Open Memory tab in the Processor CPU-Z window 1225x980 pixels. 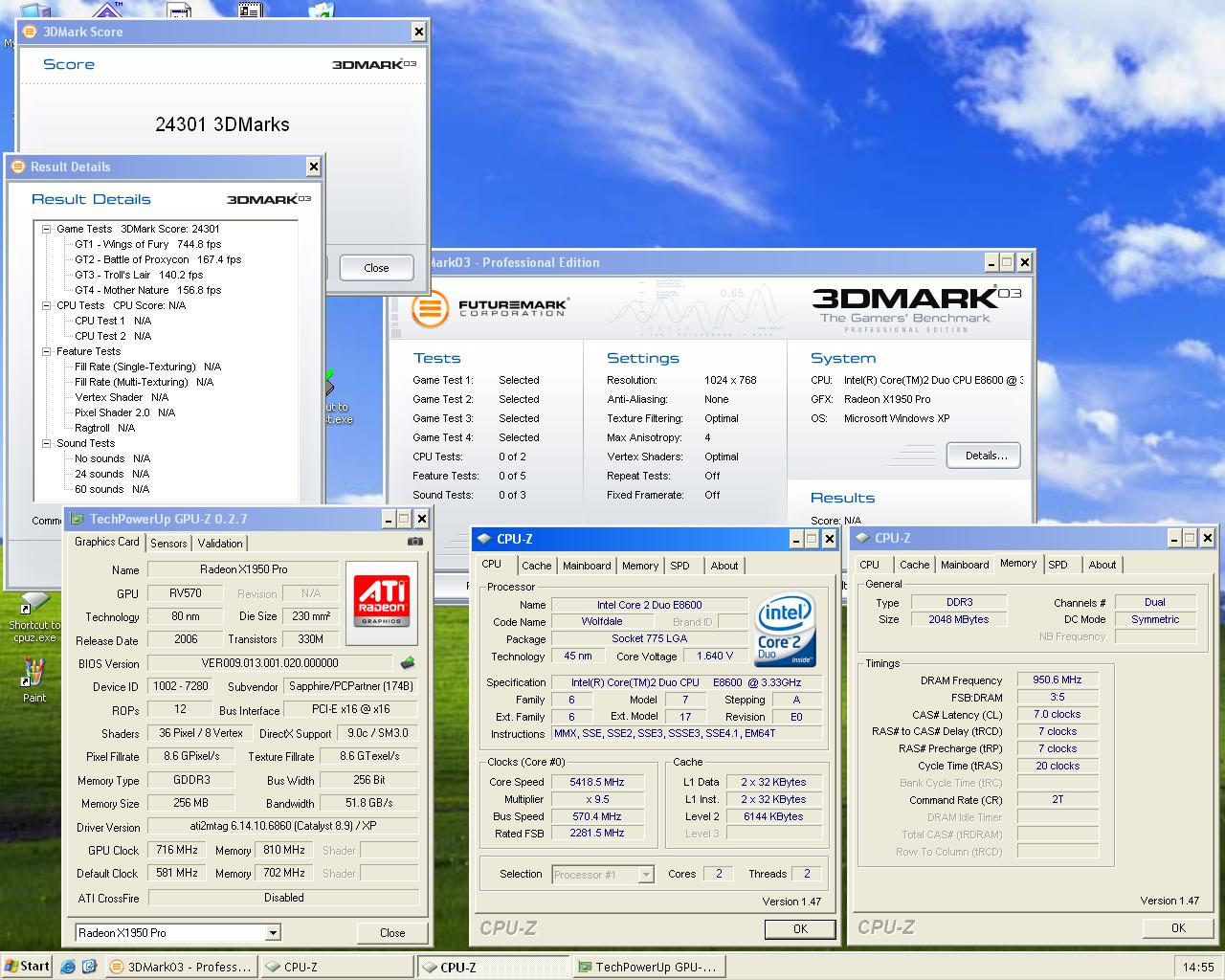(x=640, y=566)
